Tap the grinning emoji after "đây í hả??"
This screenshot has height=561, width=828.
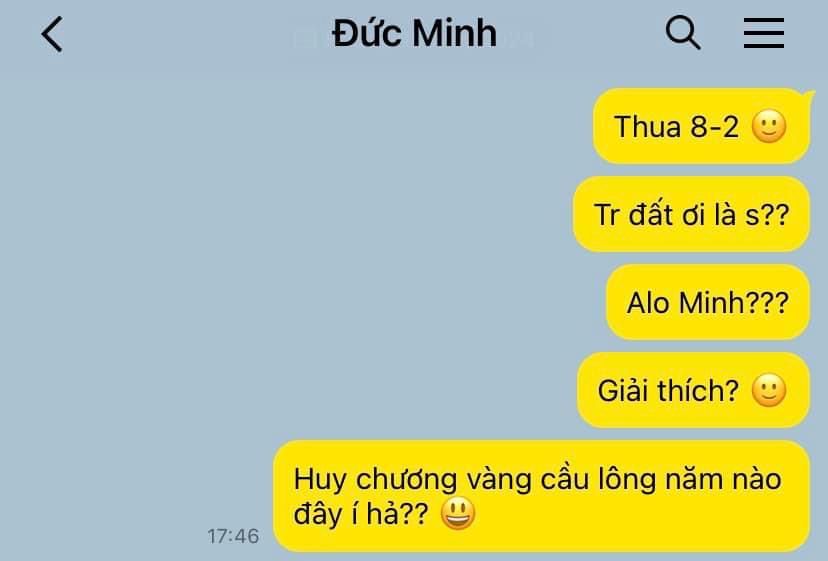coord(458,513)
